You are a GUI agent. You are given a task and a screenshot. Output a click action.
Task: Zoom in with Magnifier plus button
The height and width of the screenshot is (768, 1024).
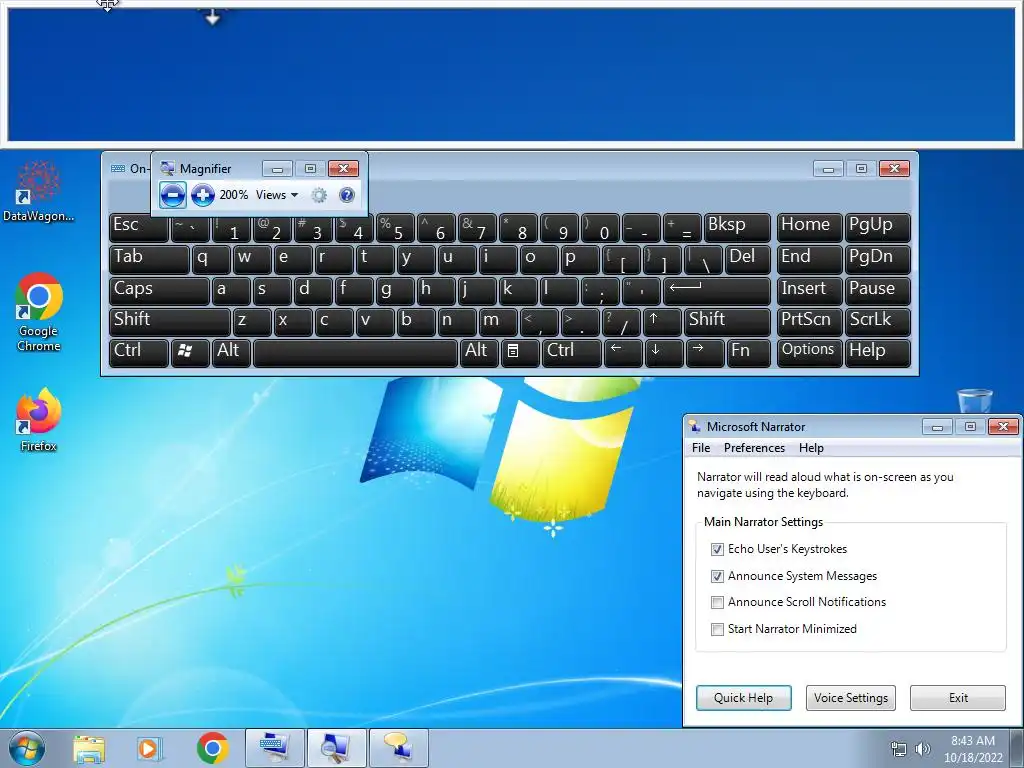point(203,195)
